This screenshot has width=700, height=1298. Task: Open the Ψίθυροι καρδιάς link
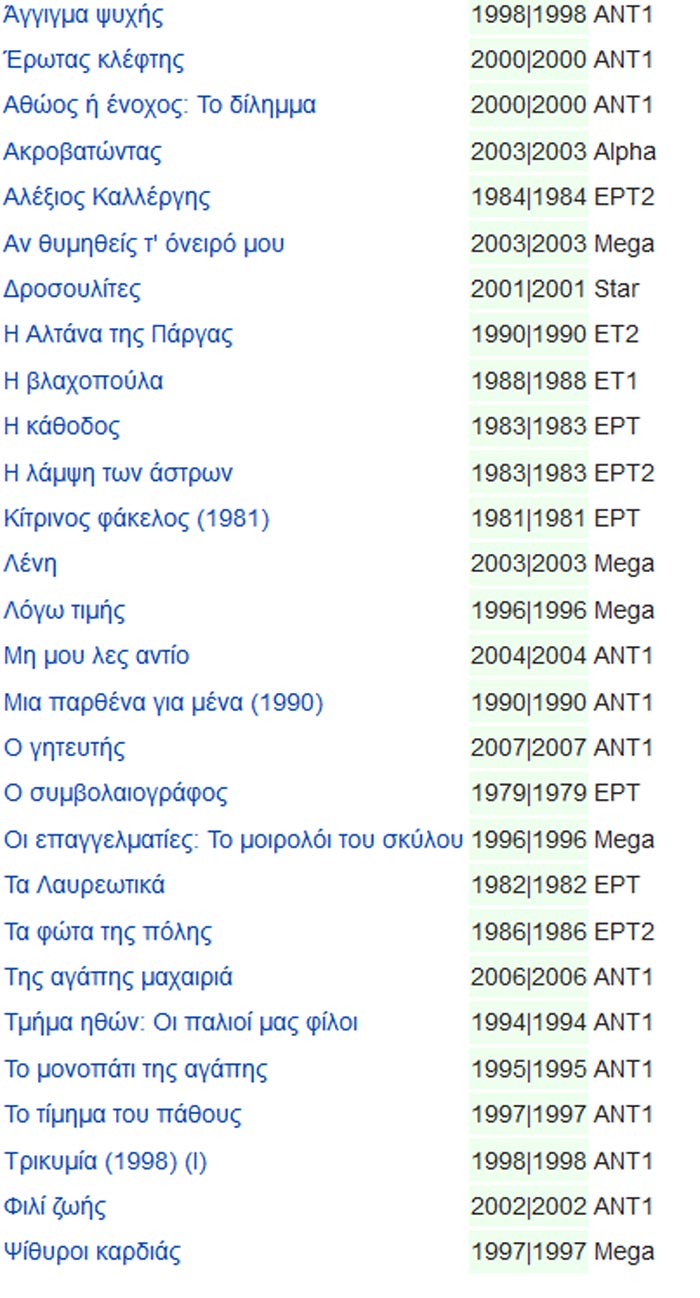pyautogui.click(x=92, y=1252)
